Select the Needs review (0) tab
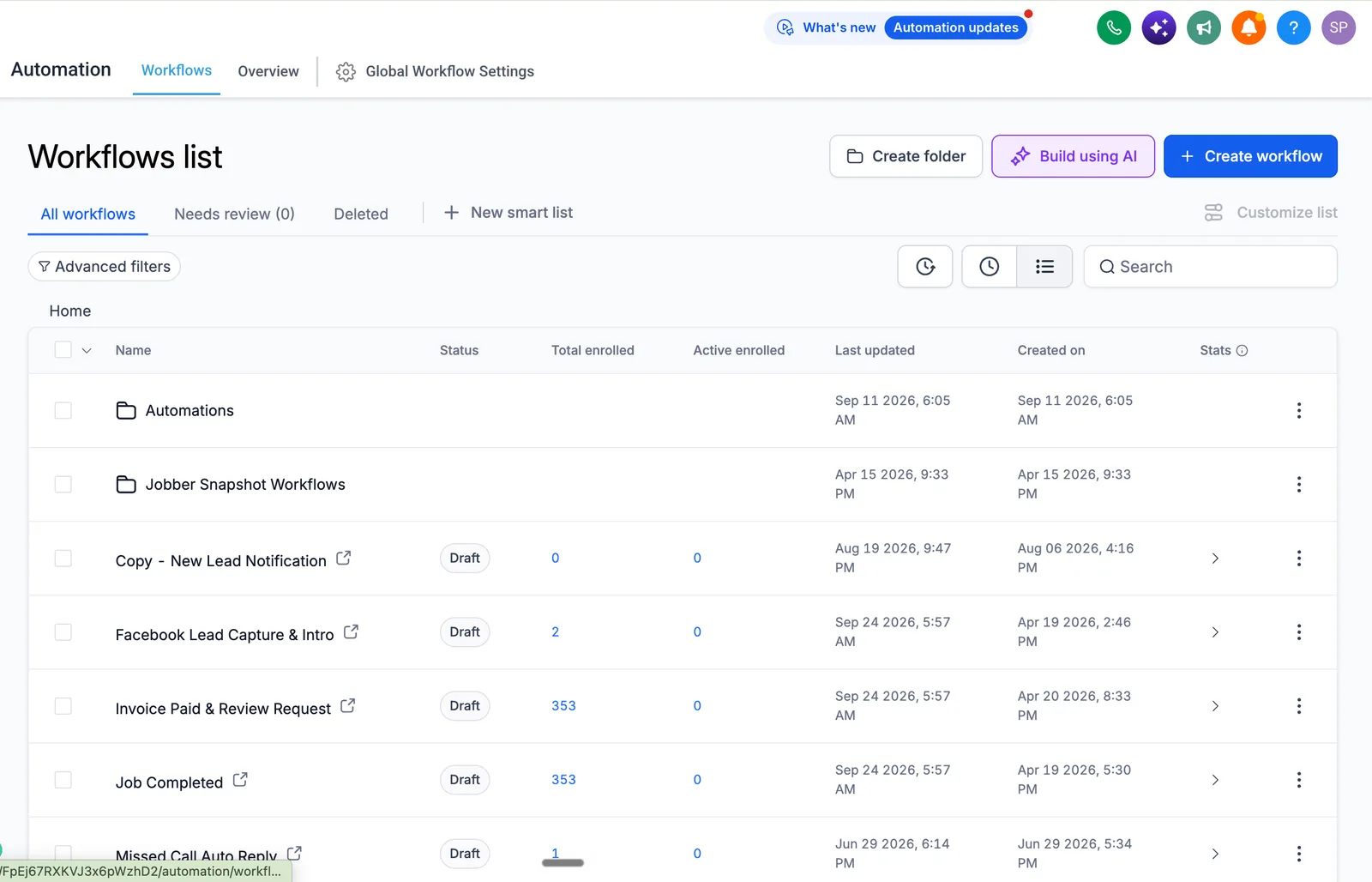 (x=234, y=214)
